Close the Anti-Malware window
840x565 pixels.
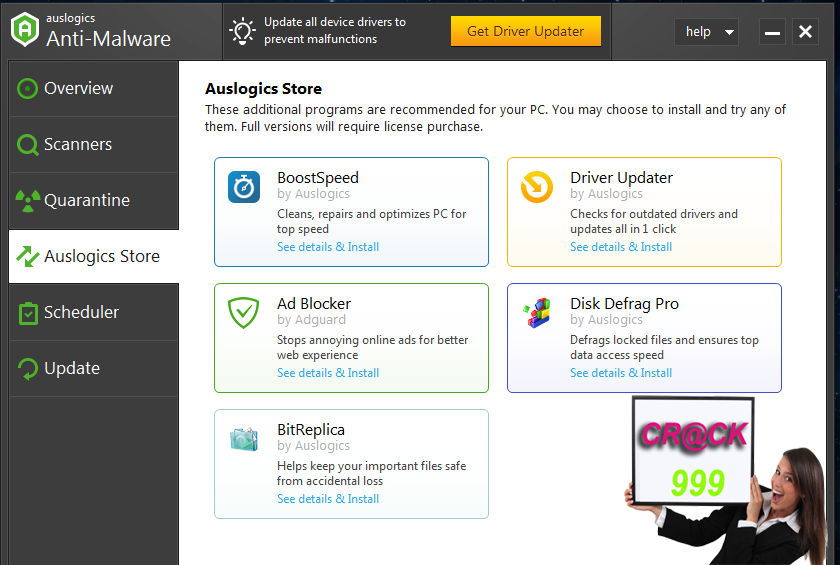click(805, 32)
